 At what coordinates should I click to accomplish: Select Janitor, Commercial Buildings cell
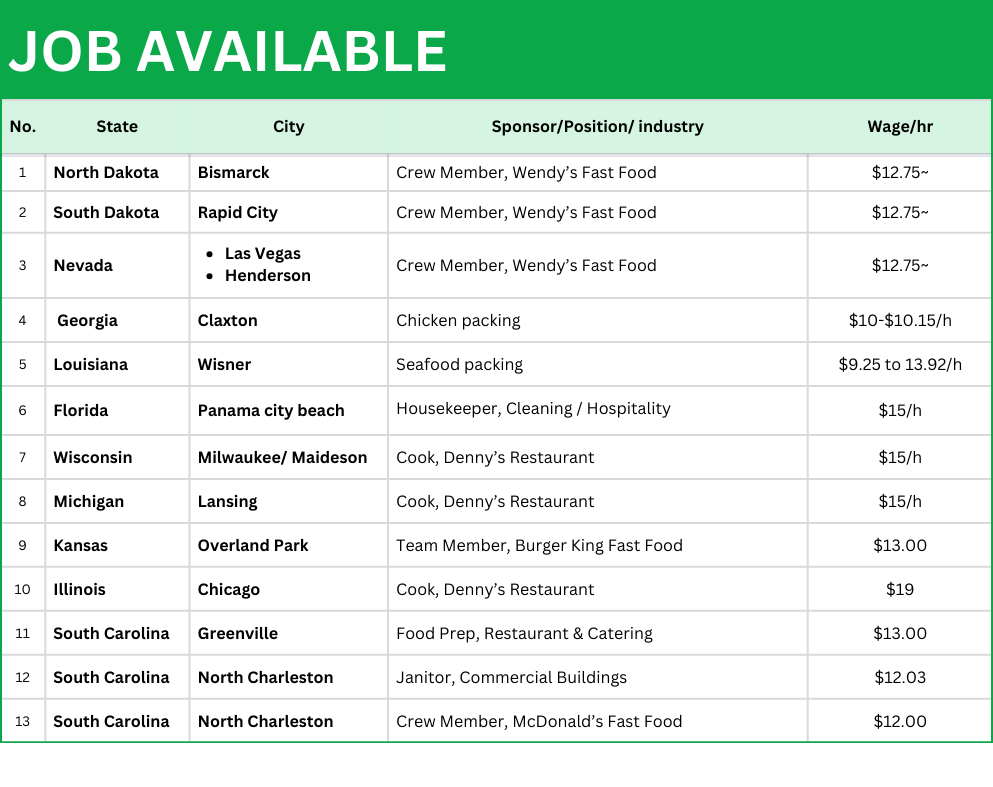511,678
